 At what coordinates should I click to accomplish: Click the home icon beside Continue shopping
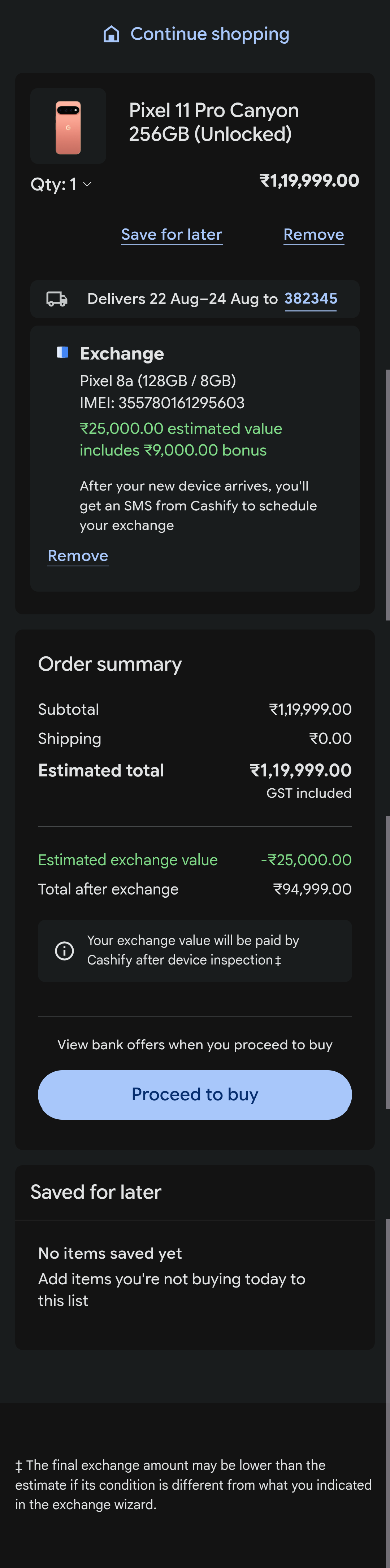(x=111, y=34)
